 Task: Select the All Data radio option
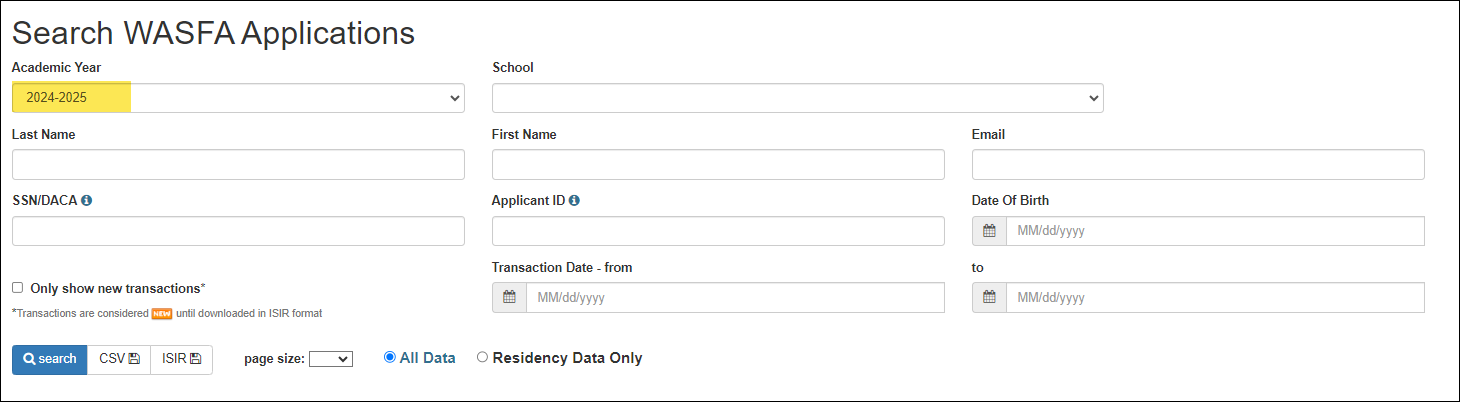[x=390, y=357]
